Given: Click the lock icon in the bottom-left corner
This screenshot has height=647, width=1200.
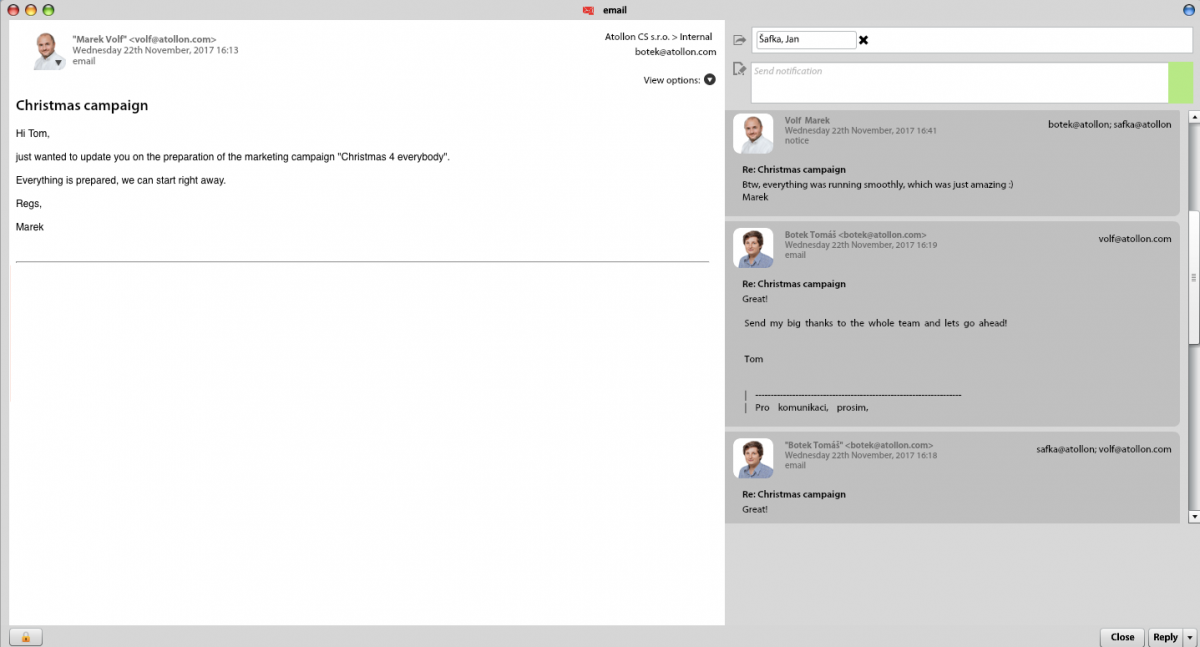Looking at the screenshot, I should (25, 637).
